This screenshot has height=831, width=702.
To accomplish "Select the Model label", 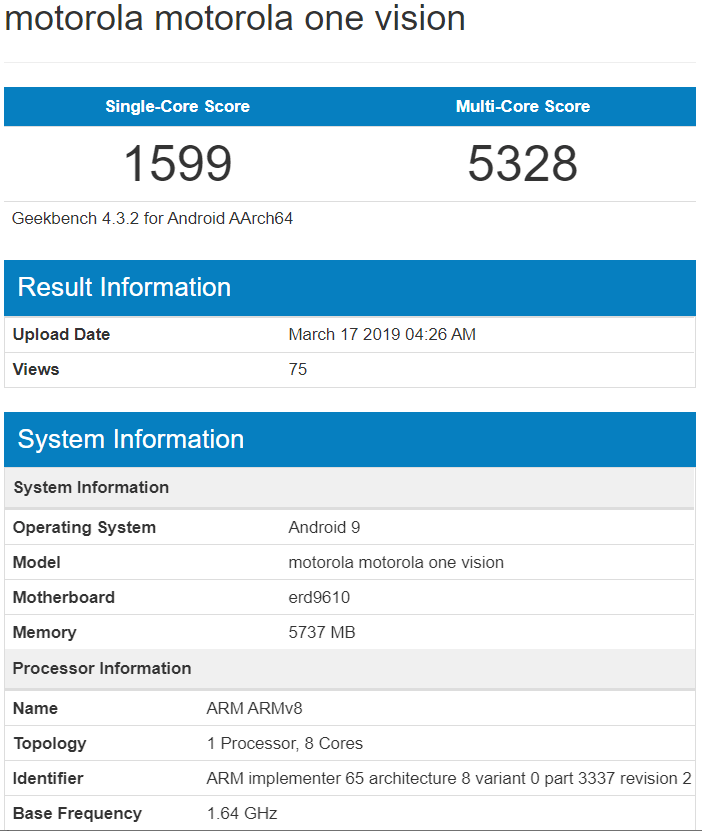I will [x=37, y=562].
